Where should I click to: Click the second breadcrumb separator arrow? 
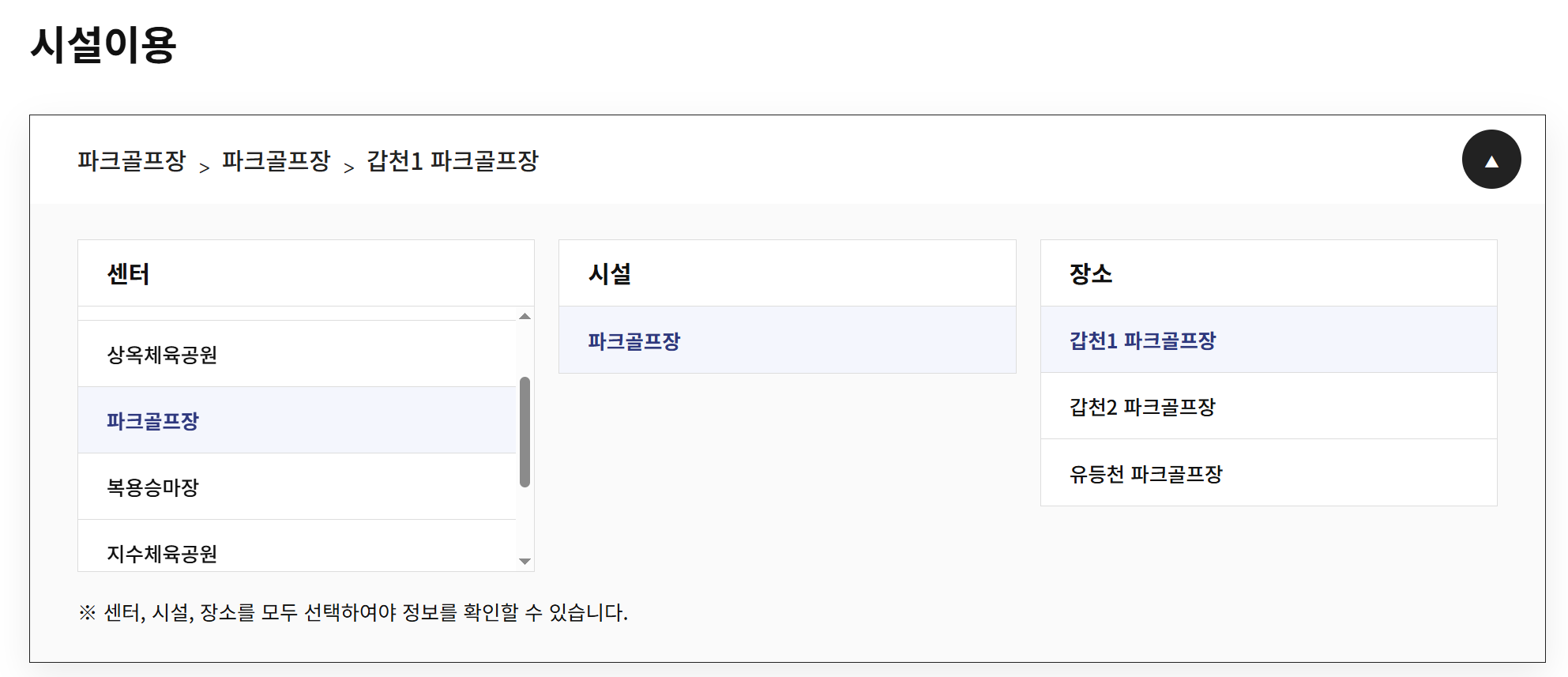click(x=348, y=167)
